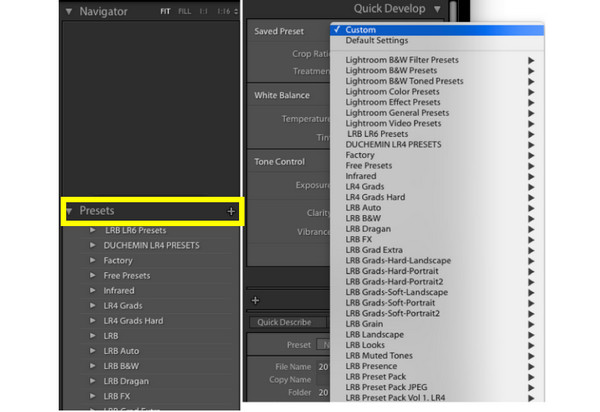Open LRB Grain submenu
Image resolution: width=600 pixels, height=412 pixels.
click(x=437, y=324)
